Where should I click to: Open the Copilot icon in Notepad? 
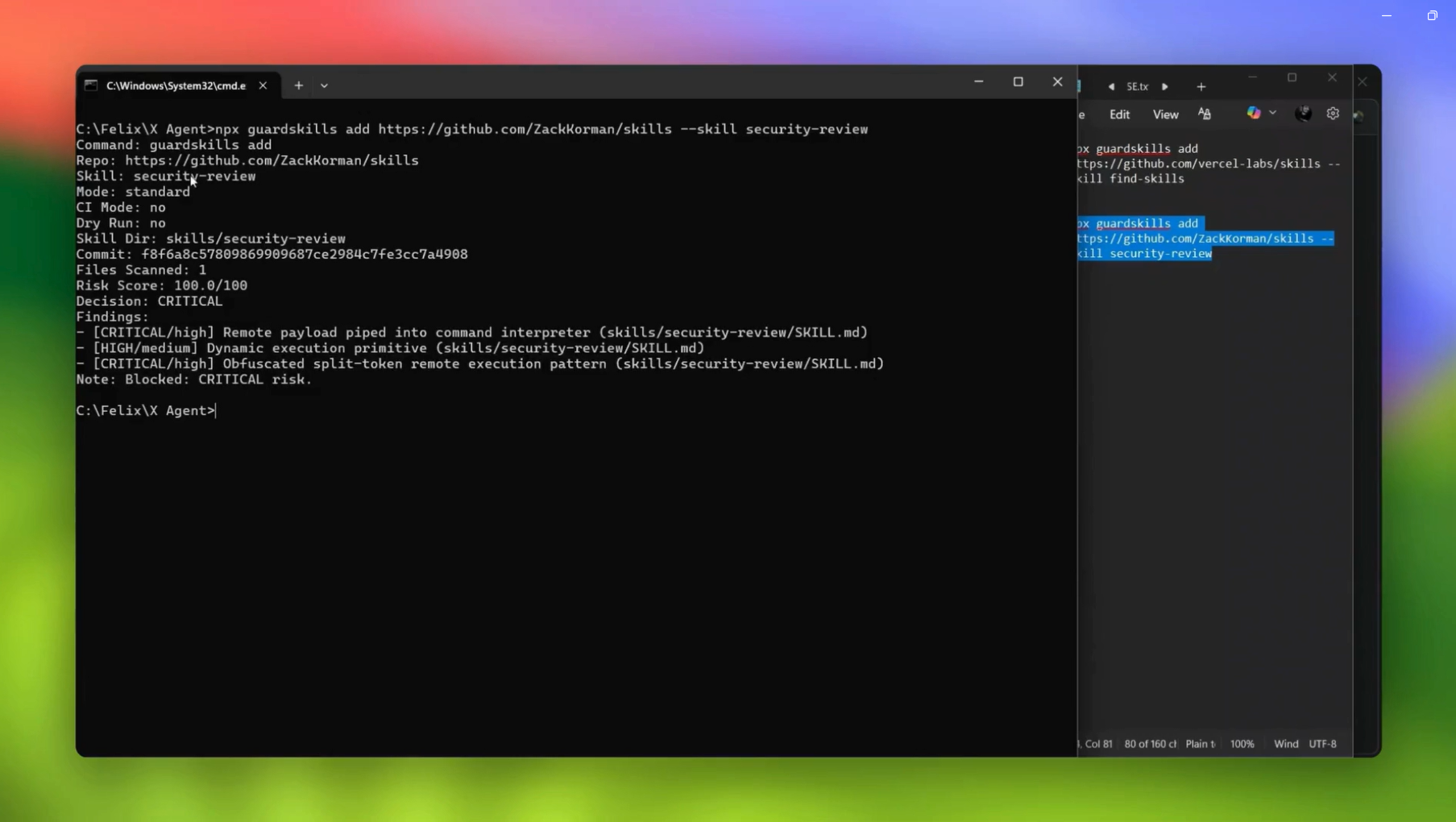coord(1254,113)
